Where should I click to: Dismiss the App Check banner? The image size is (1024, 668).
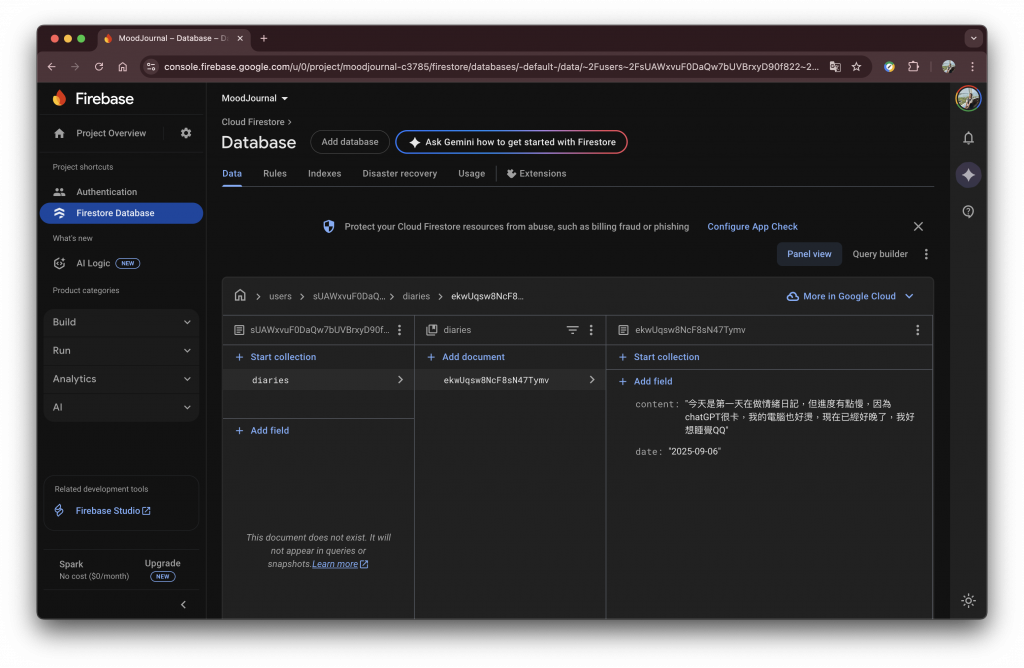pyautogui.click(x=918, y=227)
